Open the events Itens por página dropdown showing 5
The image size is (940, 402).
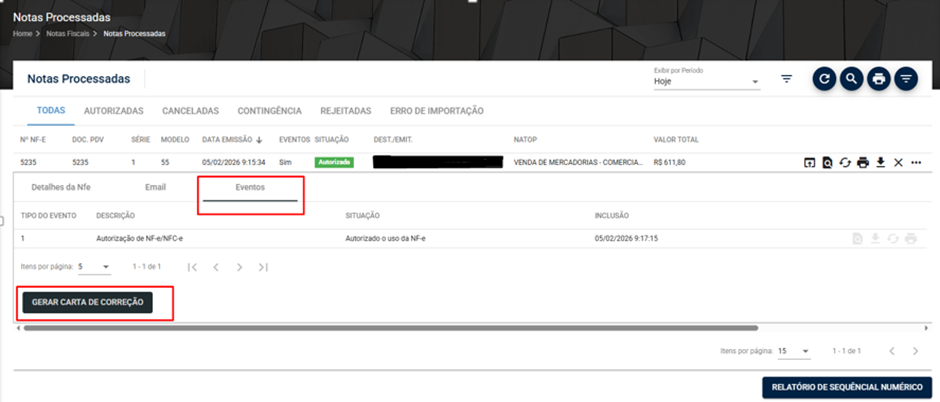95,267
